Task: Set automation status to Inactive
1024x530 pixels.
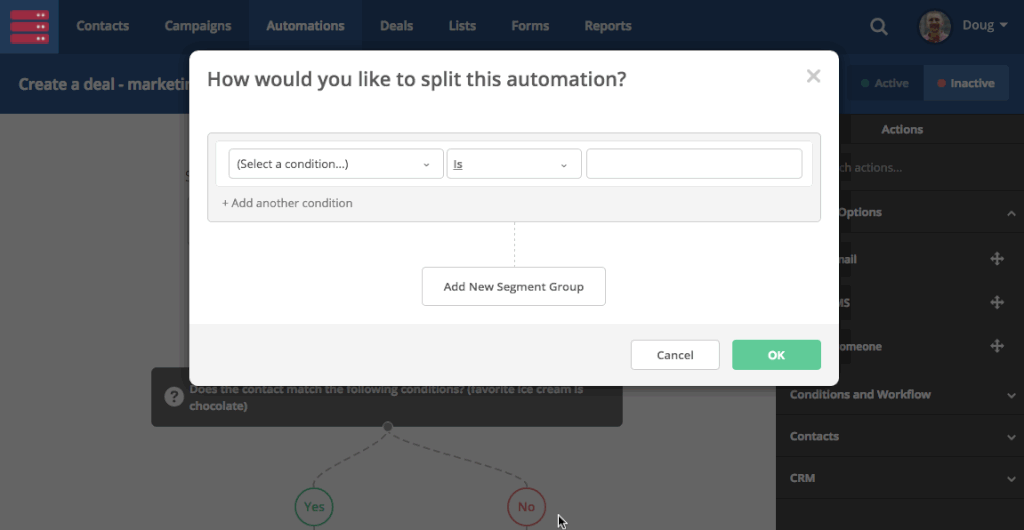Action: tap(965, 83)
